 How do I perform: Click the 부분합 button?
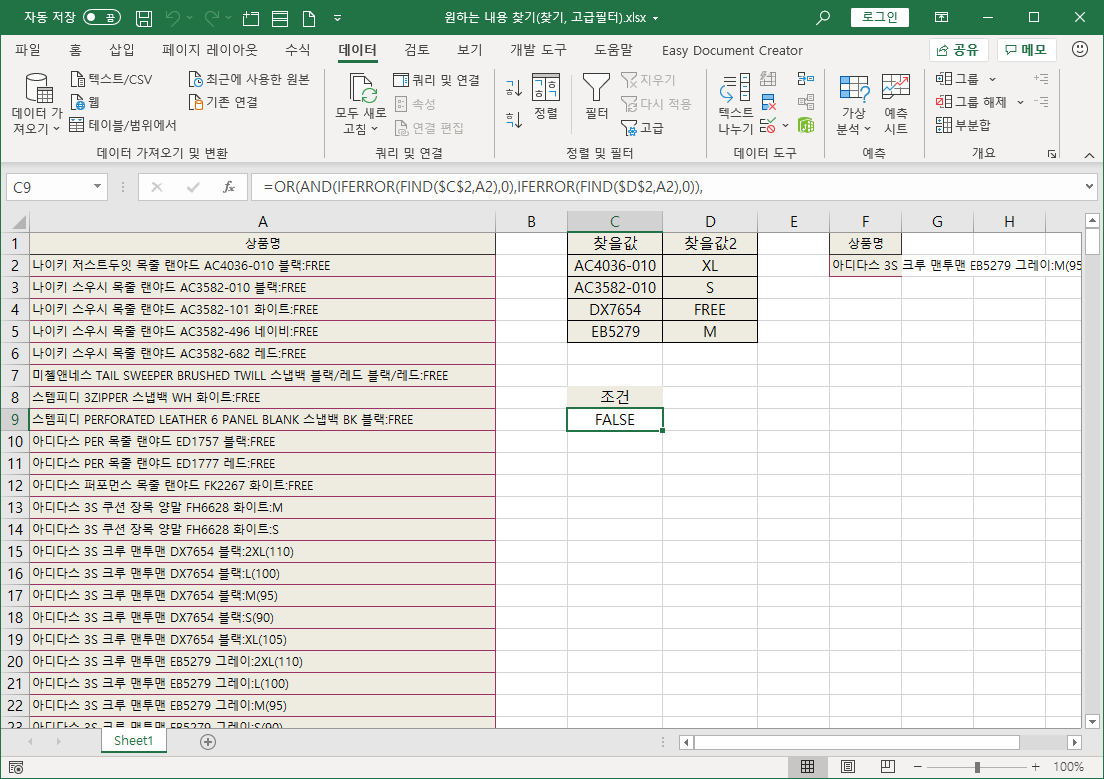(x=962, y=125)
